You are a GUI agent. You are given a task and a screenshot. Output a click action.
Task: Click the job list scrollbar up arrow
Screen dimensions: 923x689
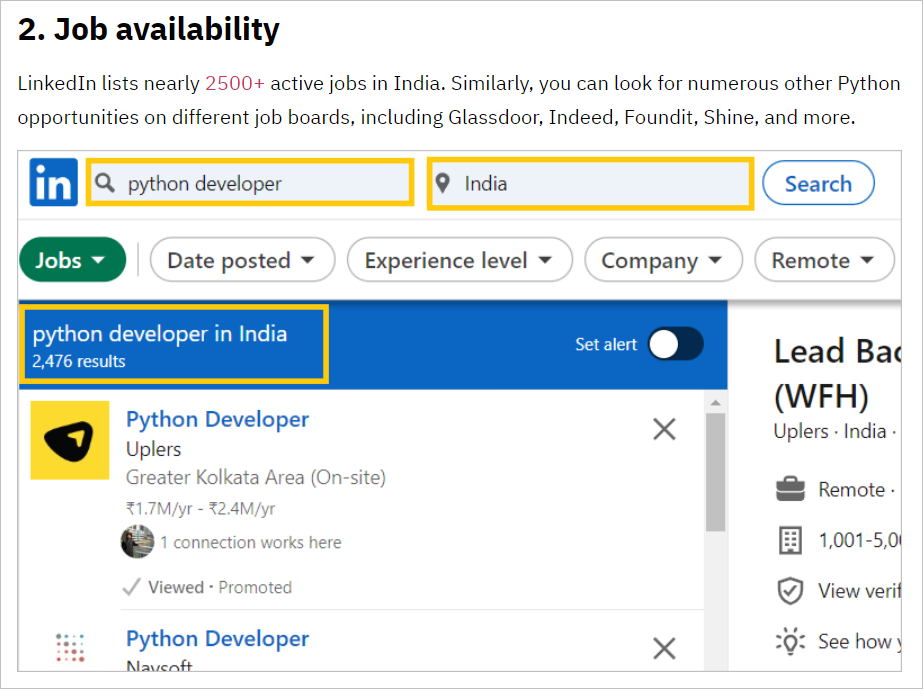click(x=715, y=403)
